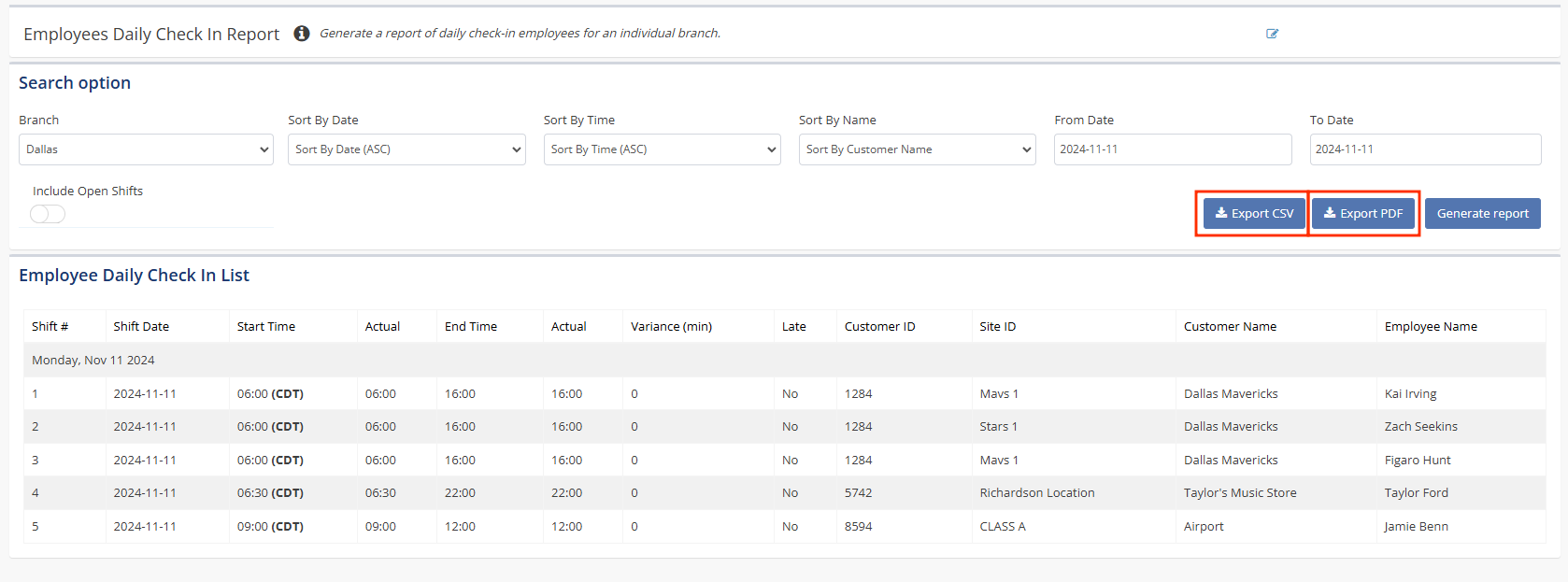Open the Branch dropdown showing Dallas

(x=146, y=149)
